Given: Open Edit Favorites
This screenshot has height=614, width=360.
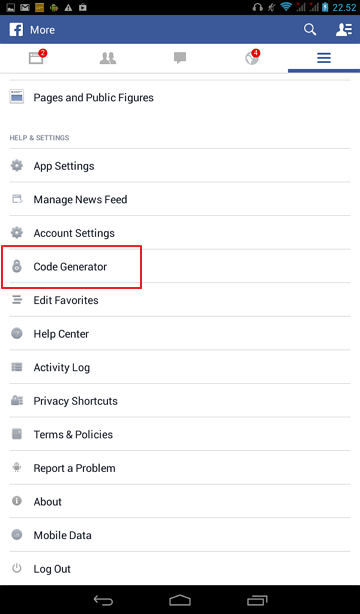Looking at the screenshot, I should (180, 300).
